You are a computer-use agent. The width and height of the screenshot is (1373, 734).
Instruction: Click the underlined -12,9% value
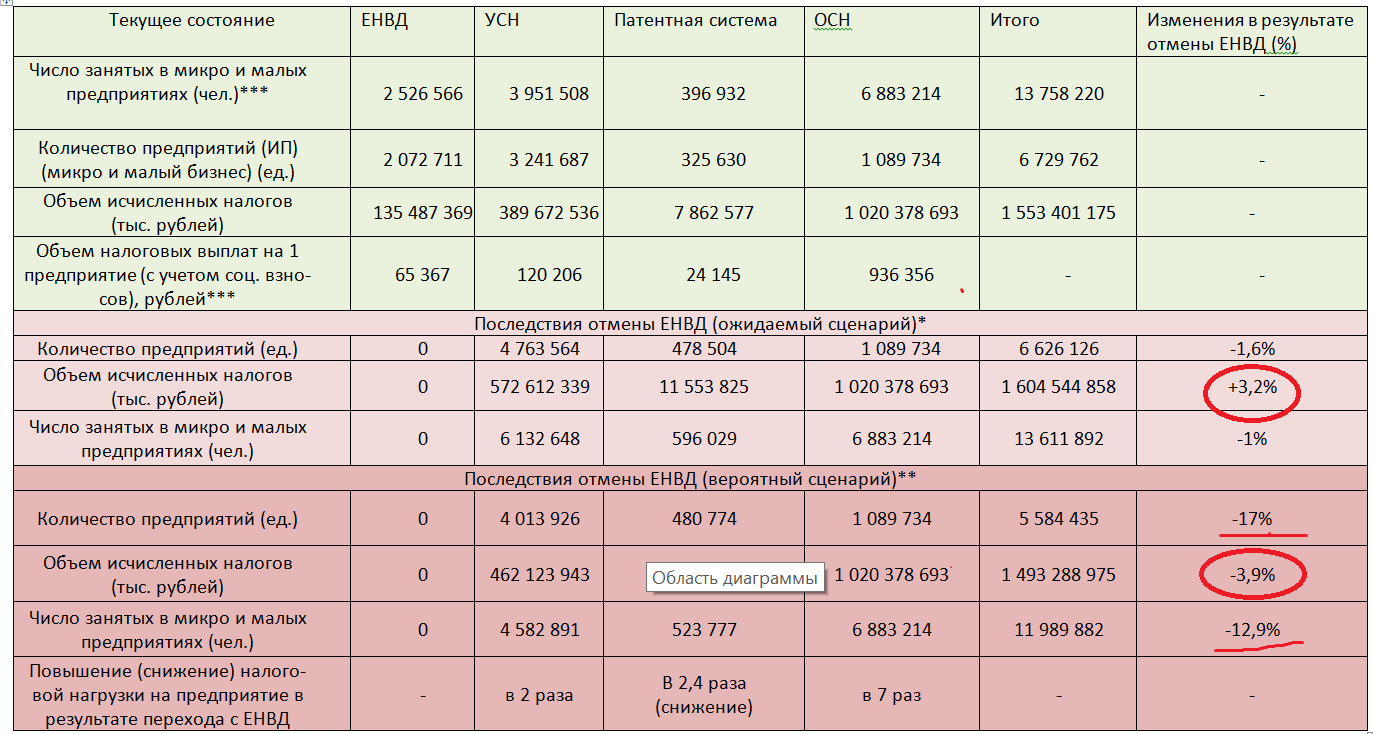click(1251, 630)
